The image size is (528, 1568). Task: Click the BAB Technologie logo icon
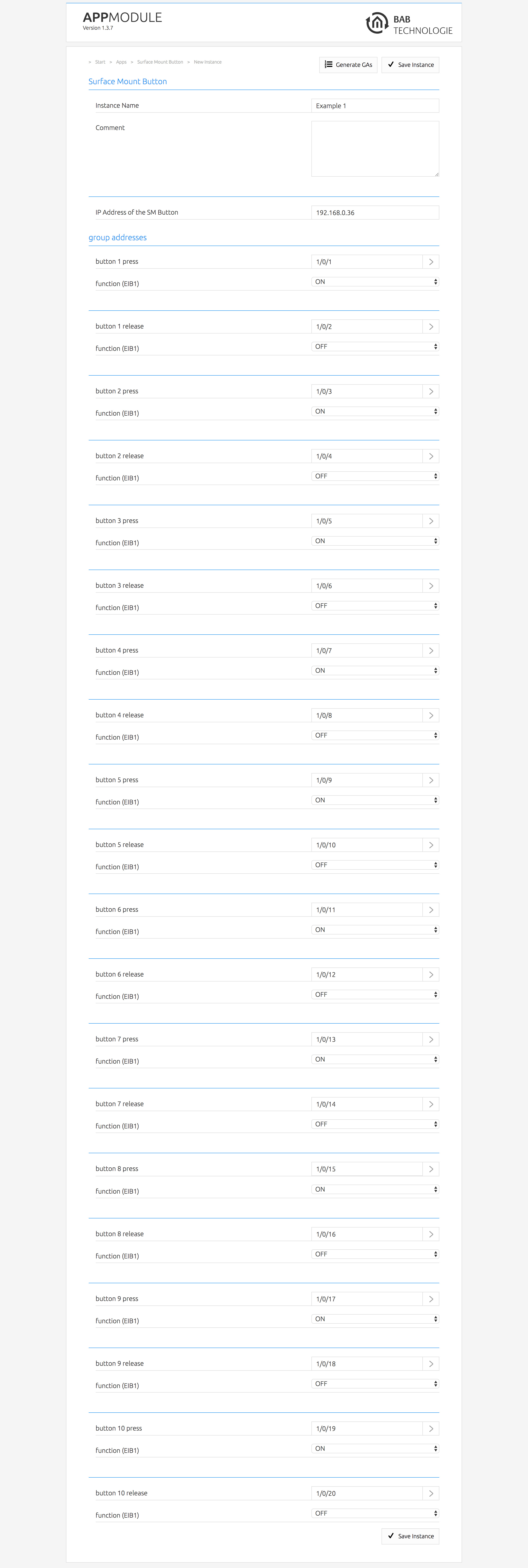pos(377,23)
